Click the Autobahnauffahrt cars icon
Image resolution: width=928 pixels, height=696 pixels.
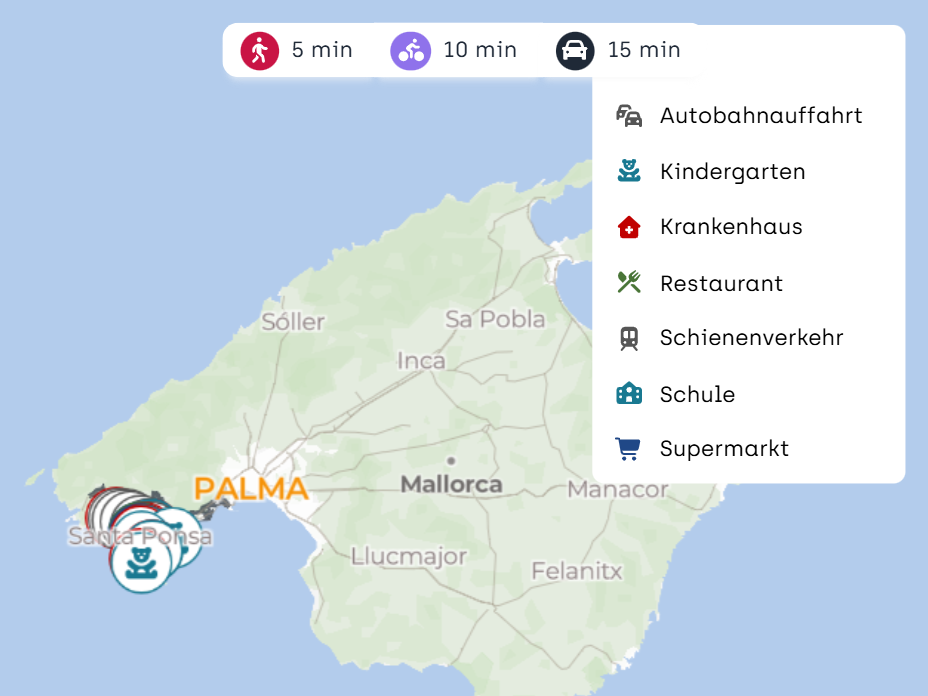pyautogui.click(x=629, y=116)
